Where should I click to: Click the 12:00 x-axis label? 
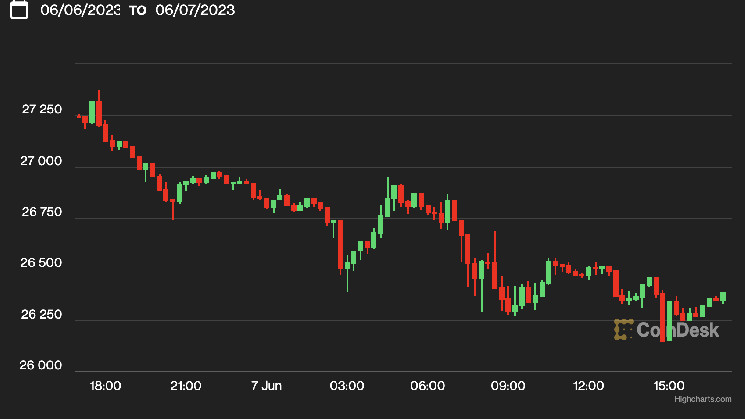tap(588, 385)
